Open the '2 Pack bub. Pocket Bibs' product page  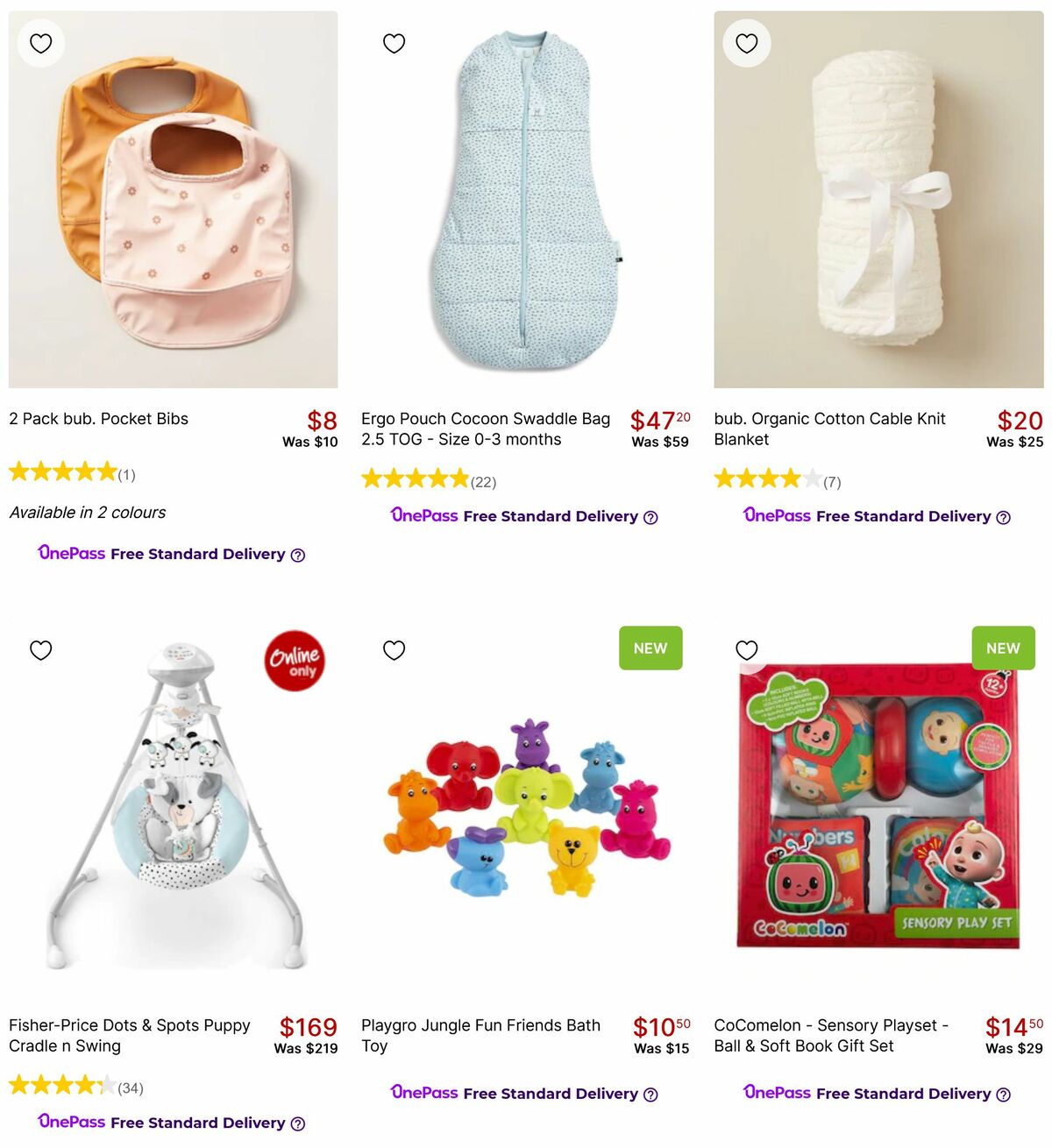98,419
